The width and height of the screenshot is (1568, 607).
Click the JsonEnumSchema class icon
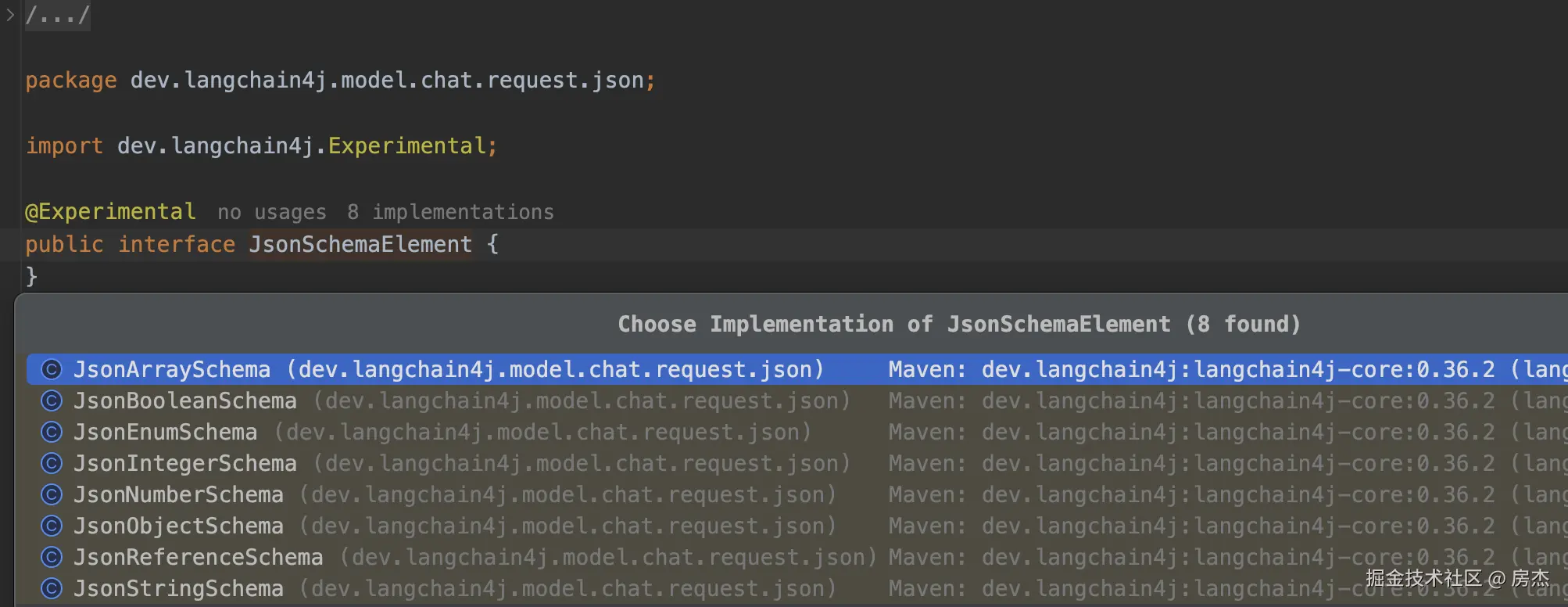click(x=52, y=432)
